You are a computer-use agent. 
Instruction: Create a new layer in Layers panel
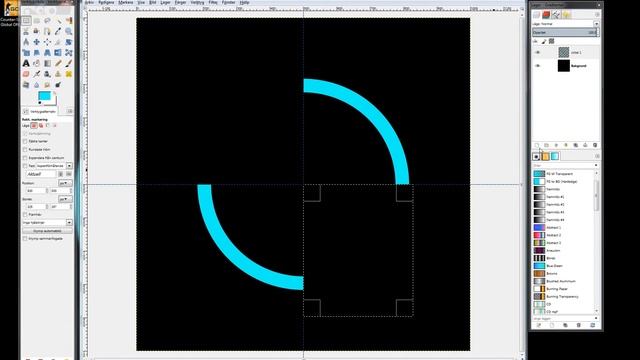tap(537, 145)
